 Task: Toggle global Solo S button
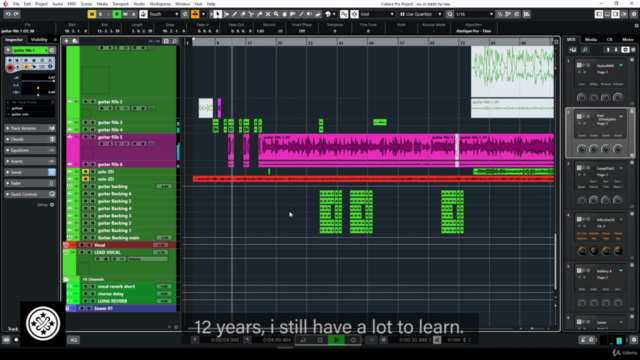[100, 14]
